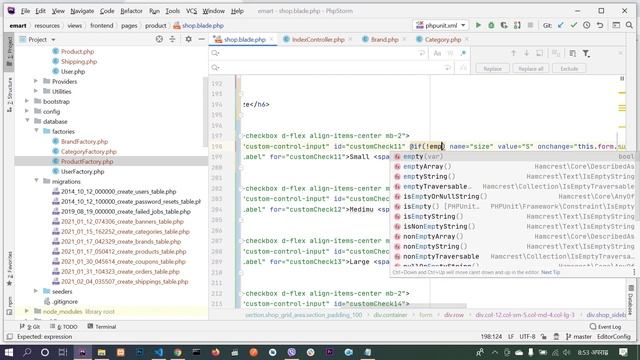Click the Exclude button

point(569,69)
